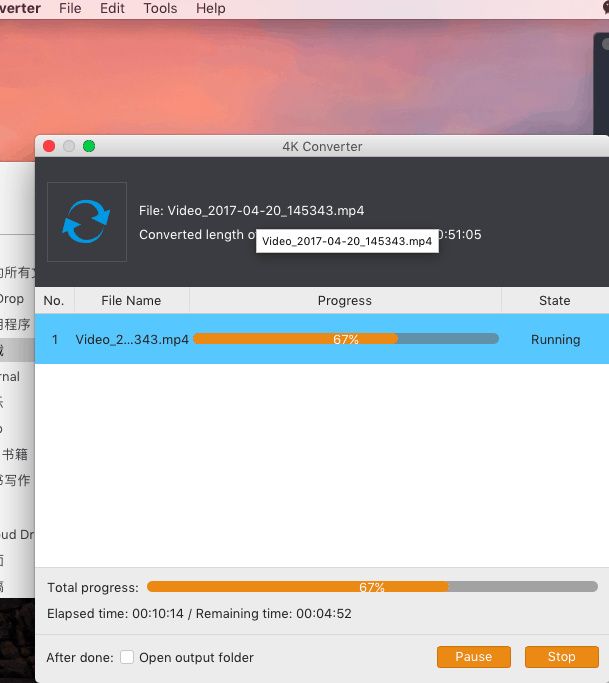
Task: Click the File: Video_2017-04-20_145343.mp4 label
Action: point(251,210)
